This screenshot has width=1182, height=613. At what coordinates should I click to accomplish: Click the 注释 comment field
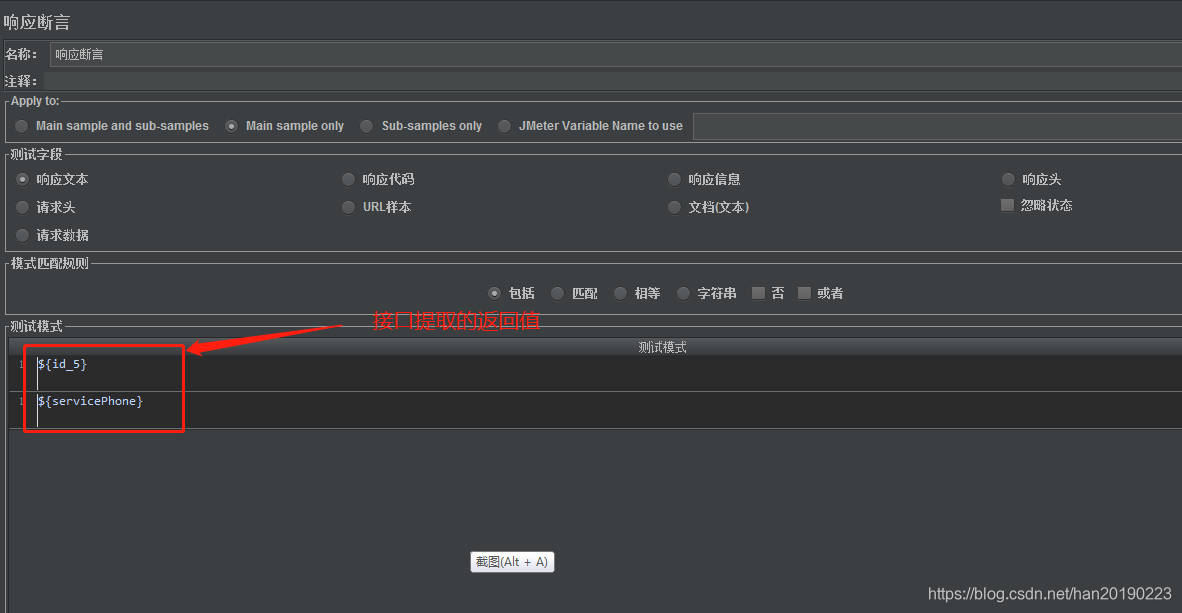click(613, 81)
